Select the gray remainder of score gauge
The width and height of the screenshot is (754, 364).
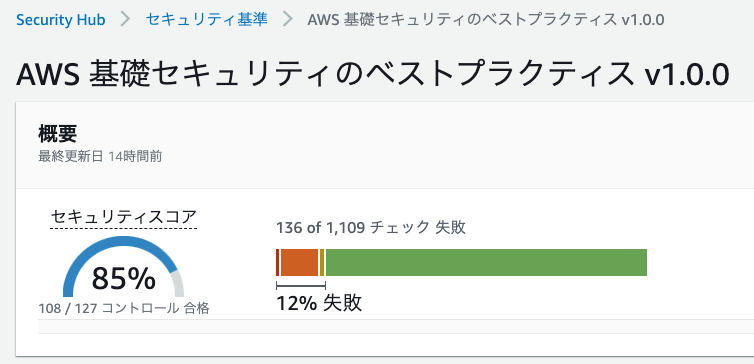coord(178,284)
